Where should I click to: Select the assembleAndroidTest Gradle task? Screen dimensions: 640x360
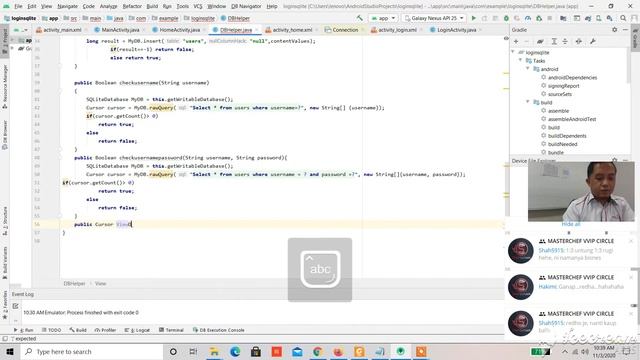571,119
